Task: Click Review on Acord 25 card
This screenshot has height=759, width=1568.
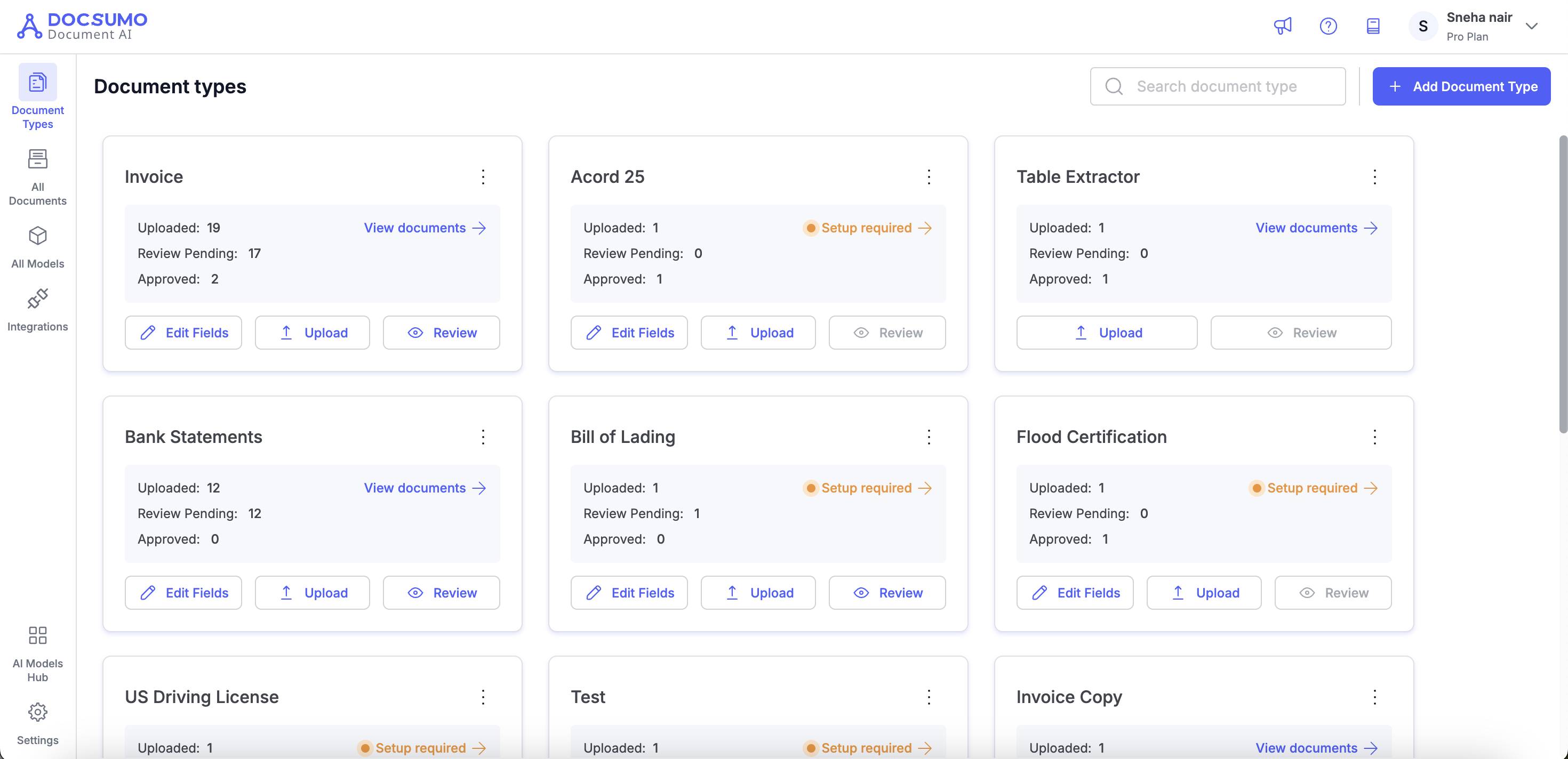Action: click(887, 333)
